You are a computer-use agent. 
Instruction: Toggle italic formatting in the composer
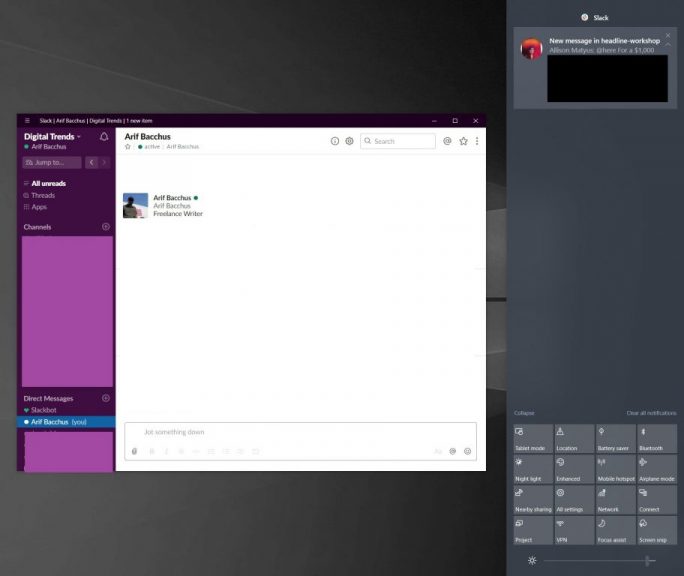[x=166, y=451]
